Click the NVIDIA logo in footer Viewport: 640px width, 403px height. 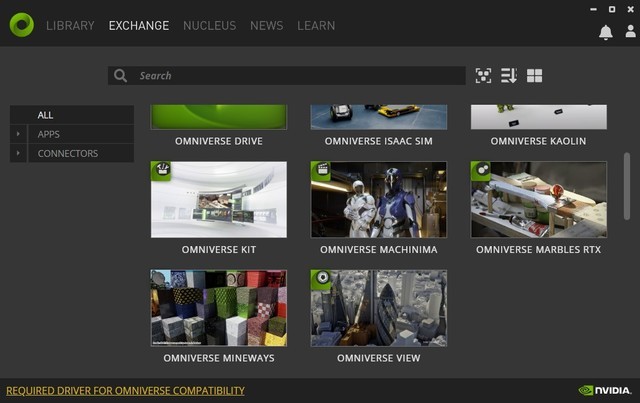point(605,390)
